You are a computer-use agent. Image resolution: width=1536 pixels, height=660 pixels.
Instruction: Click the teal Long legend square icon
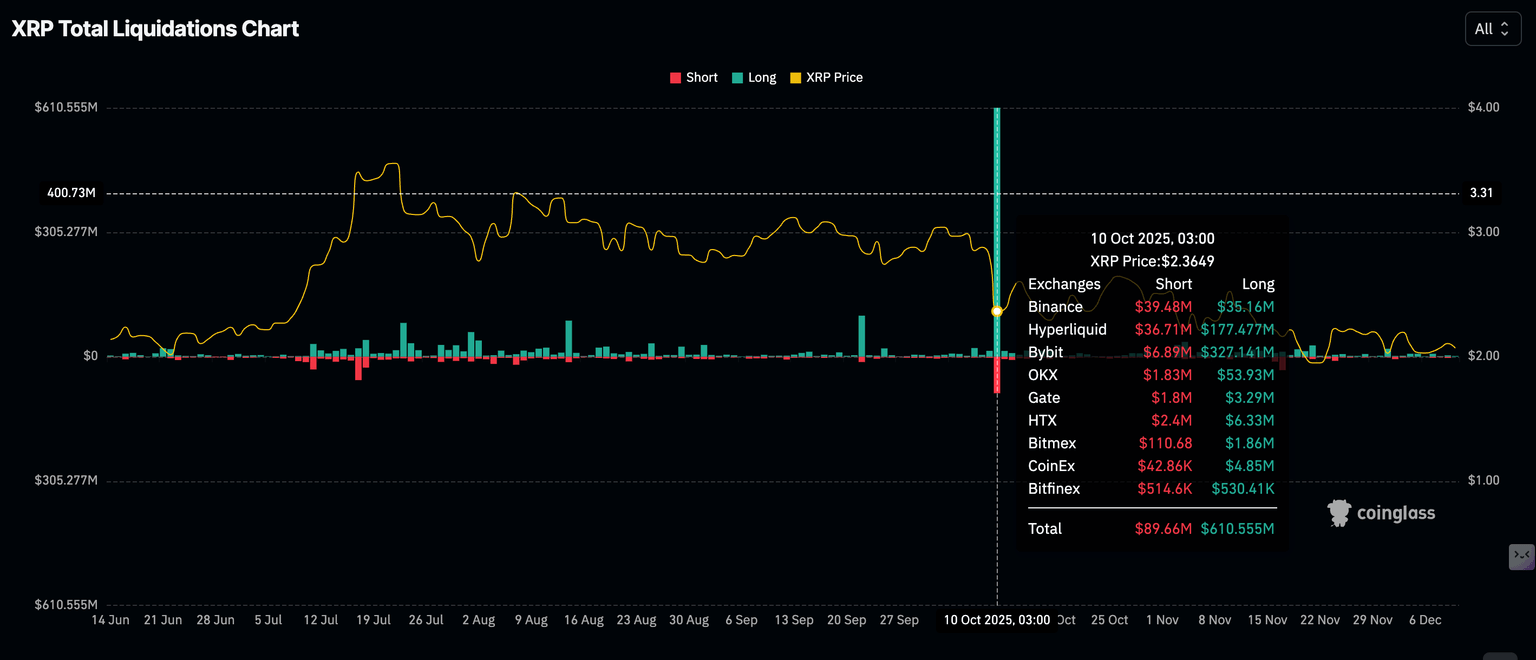(x=737, y=77)
